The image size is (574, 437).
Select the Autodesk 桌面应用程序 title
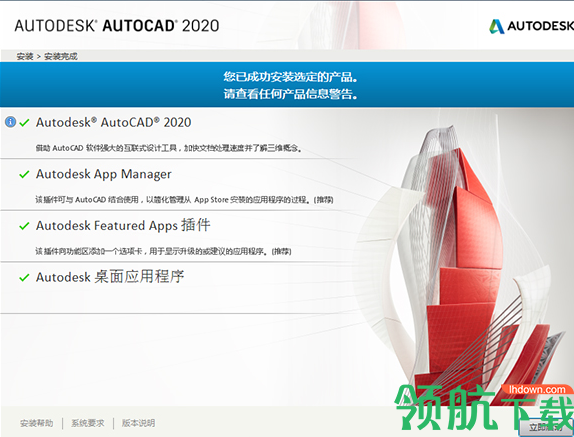[110, 277]
